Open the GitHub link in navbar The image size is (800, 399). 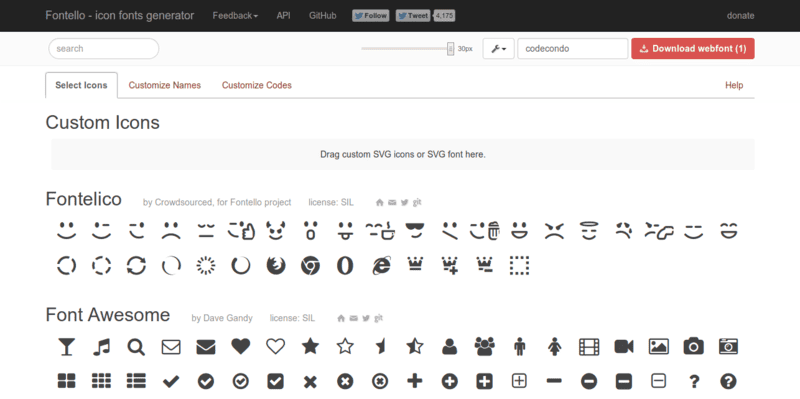tap(322, 16)
